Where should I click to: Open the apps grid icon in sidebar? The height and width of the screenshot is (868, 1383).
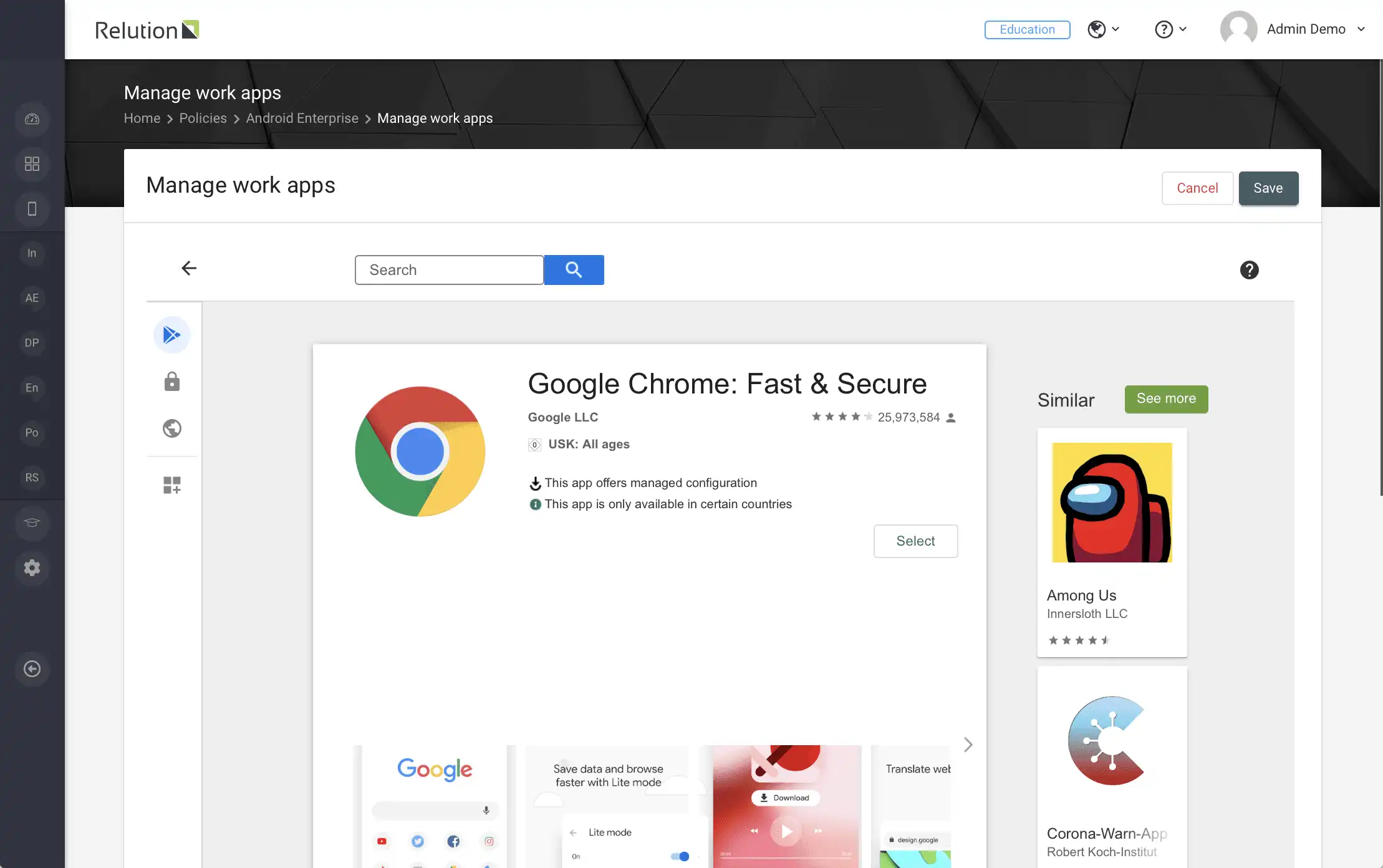tap(32, 163)
